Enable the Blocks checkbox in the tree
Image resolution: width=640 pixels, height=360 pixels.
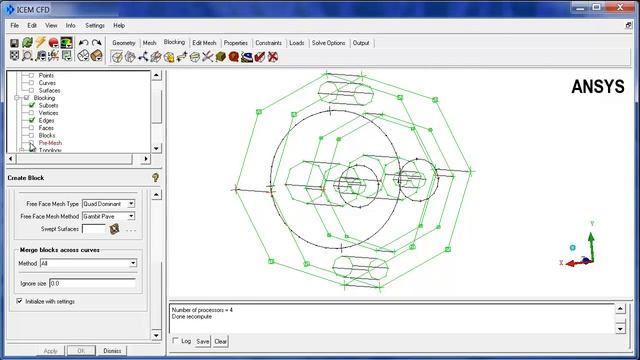pyautogui.click(x=31, y=135)
